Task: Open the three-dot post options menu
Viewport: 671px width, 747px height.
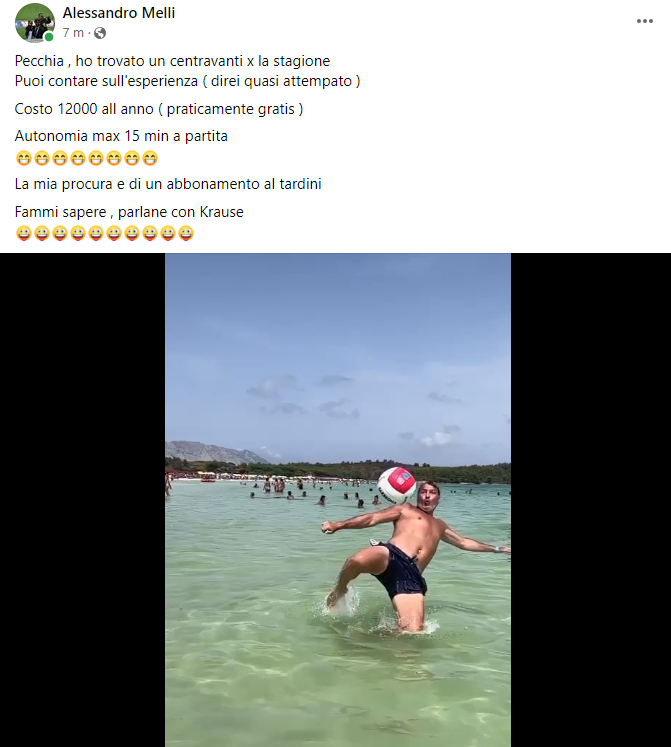Action: tap(645, 21)
